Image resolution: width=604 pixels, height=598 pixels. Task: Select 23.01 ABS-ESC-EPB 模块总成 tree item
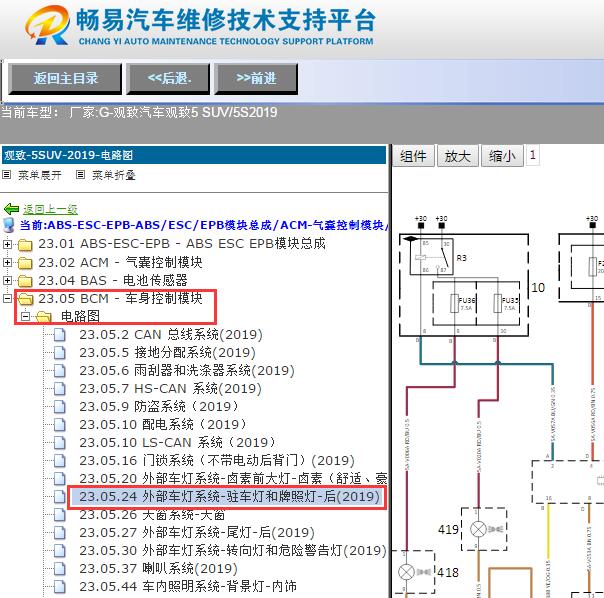pos(182,244)
